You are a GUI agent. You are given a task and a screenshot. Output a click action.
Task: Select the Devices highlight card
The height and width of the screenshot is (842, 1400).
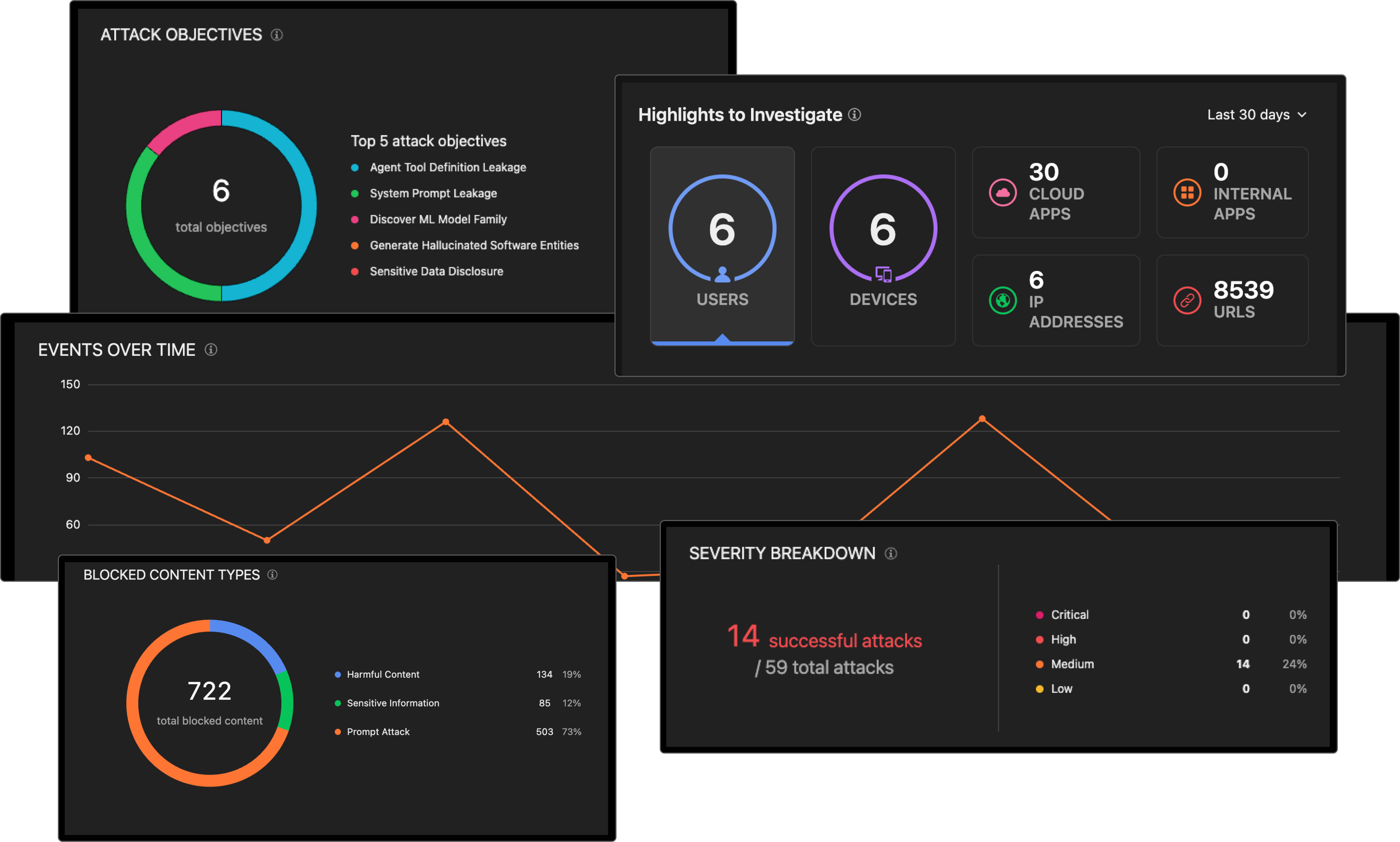[883, 246]
